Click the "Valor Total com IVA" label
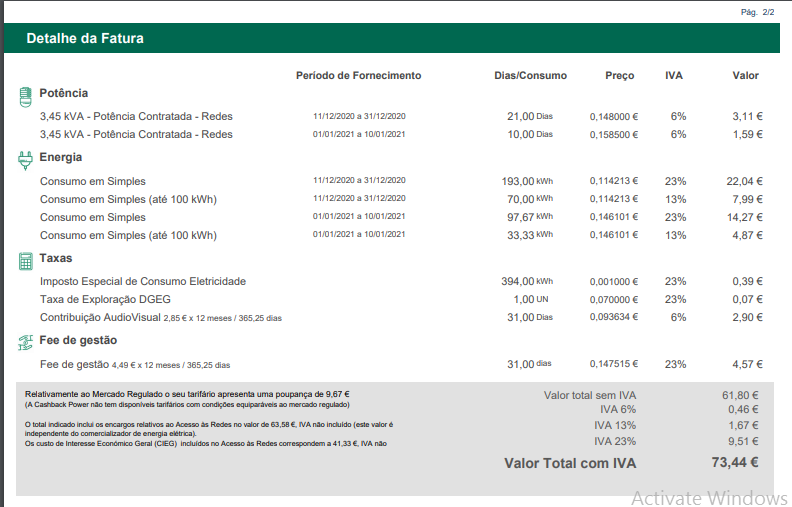Viewport: 792px width, 507px height. pos(570,463)
